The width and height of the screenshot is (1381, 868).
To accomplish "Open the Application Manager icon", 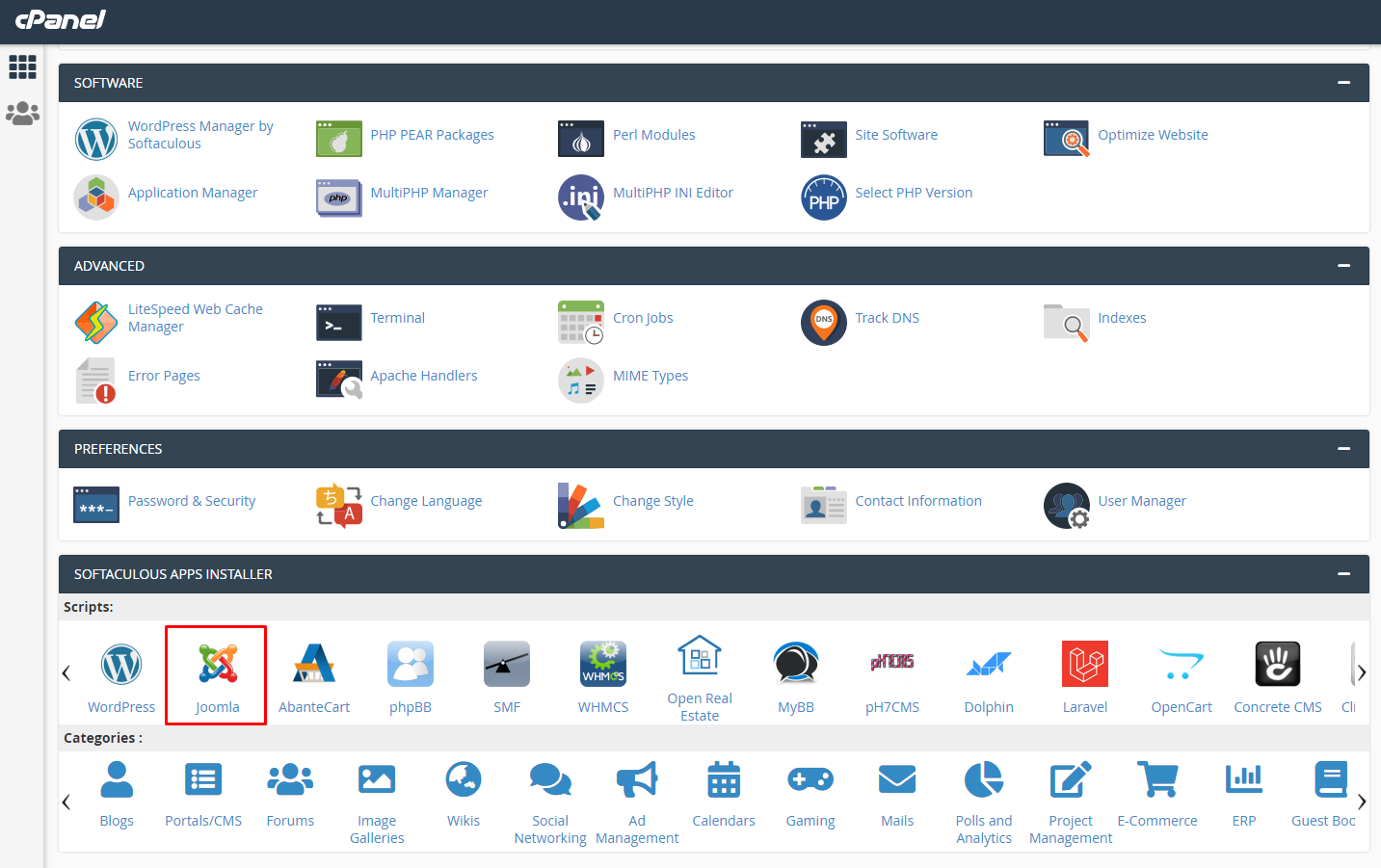I will (96, 197).
